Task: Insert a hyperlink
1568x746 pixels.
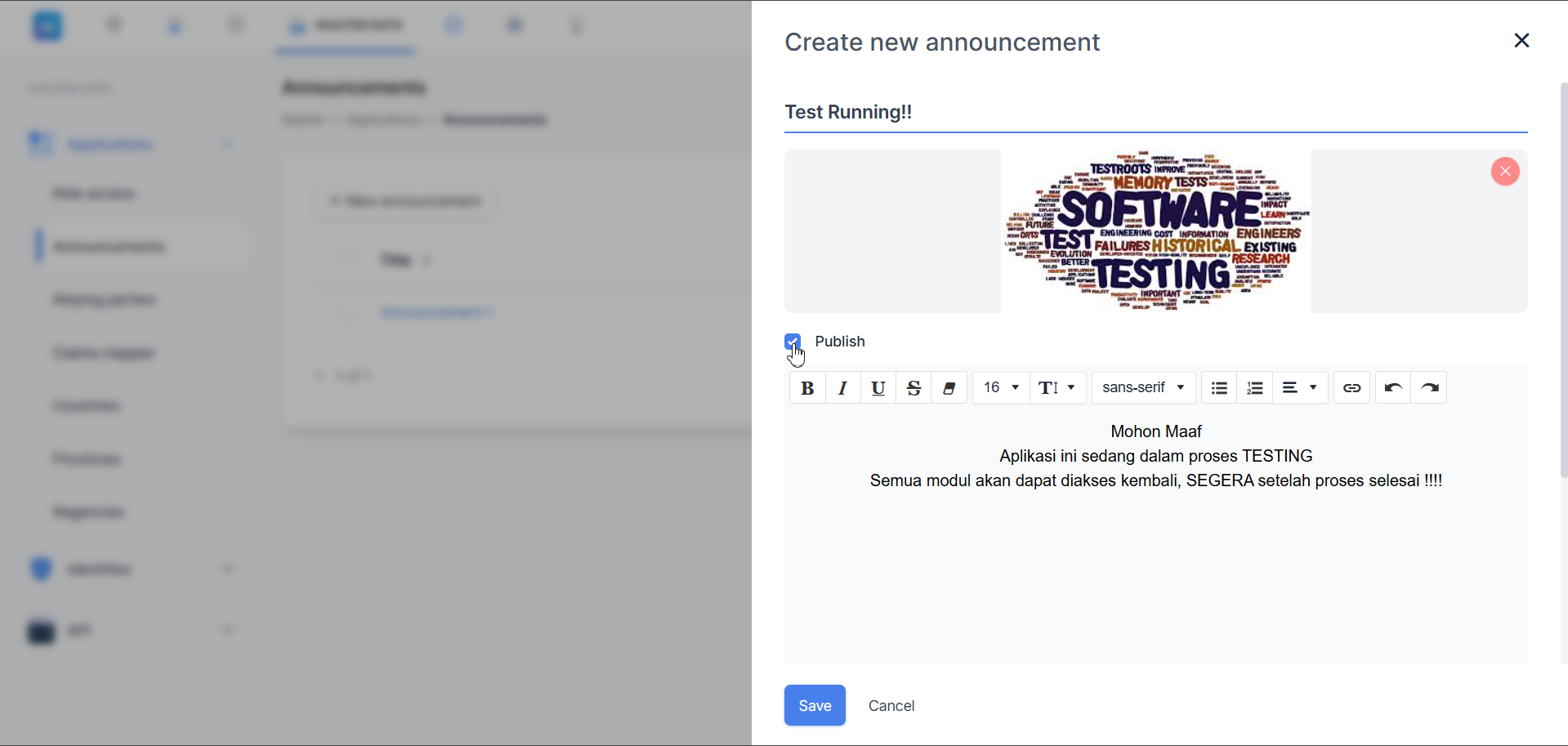Action: 1352,388
